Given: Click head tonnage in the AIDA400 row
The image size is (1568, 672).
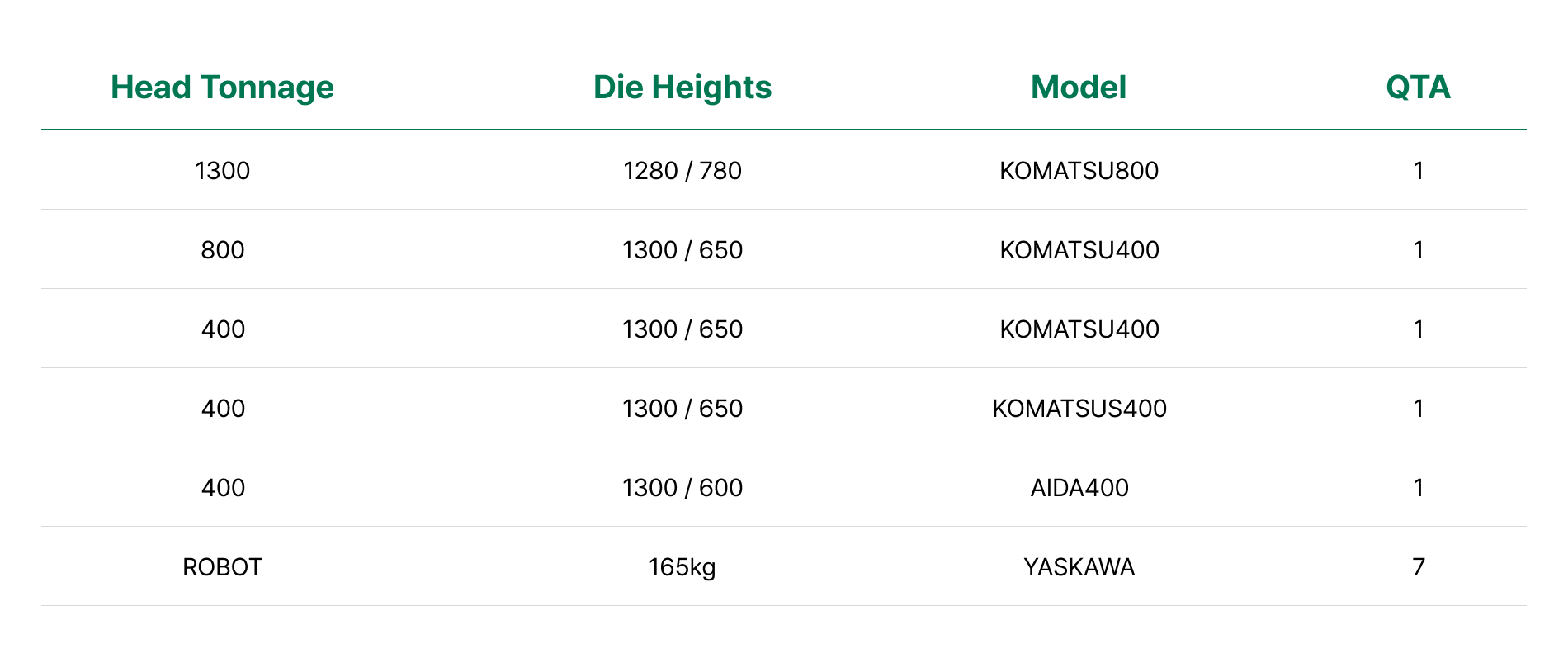Looking at the screenshot, I should coord(222,488).
